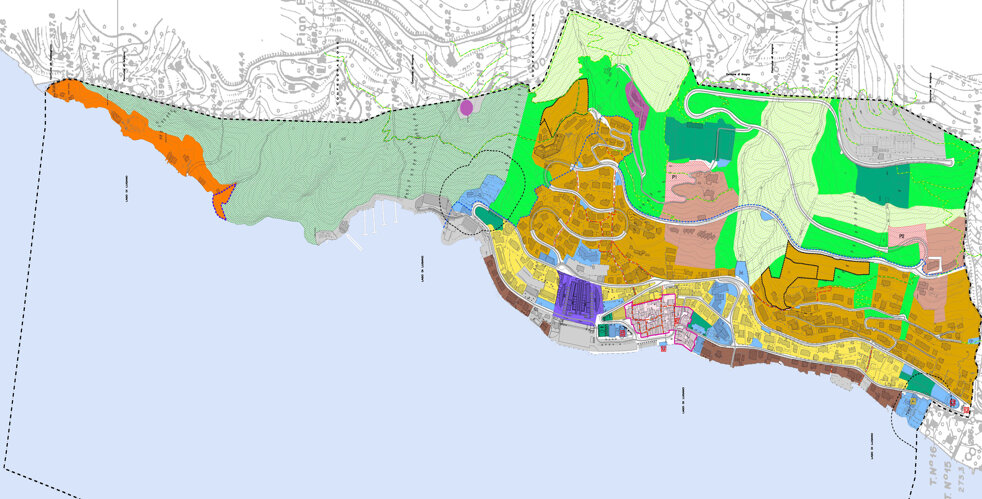This screenshot has width=982, height=499.
Task: Click the salmon zone labeled P2
Action: point(915,237)
